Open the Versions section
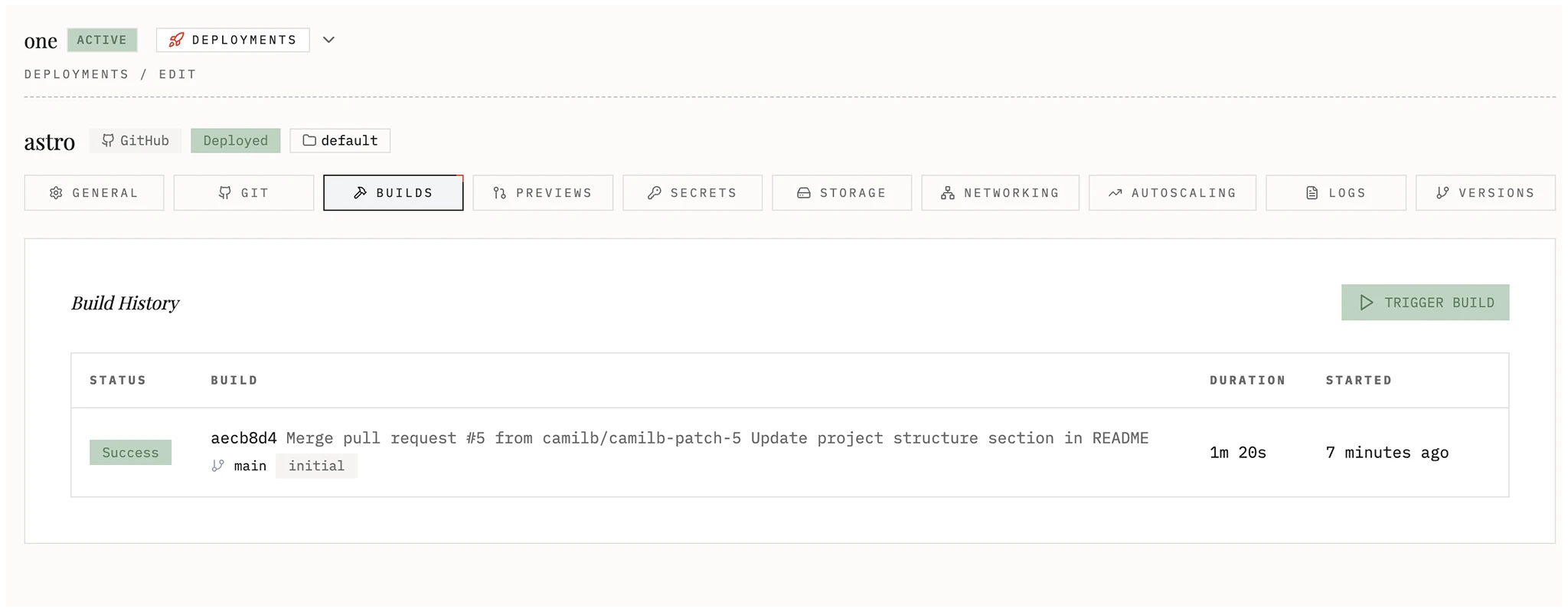Image resolution: width=1568 pixels, height=612 pixels. point(1485,193)
